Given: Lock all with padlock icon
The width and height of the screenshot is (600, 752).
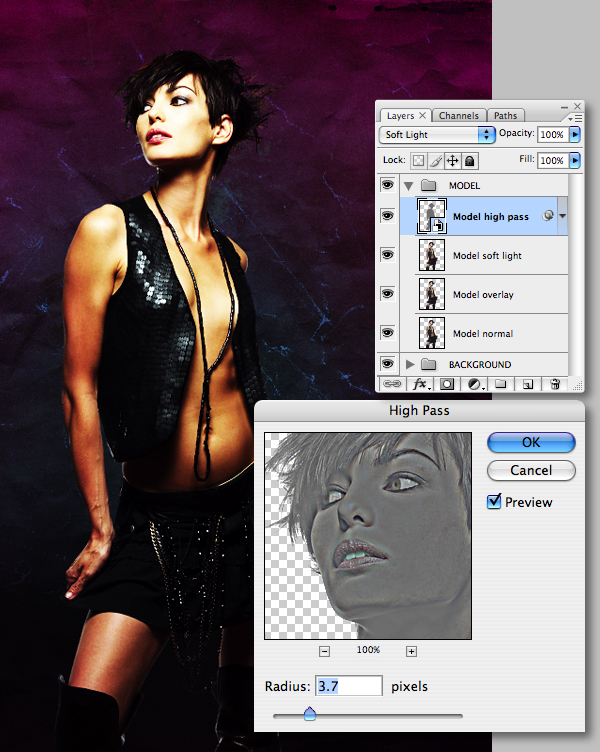Looking at the screenshot, I should coord(470,161).
